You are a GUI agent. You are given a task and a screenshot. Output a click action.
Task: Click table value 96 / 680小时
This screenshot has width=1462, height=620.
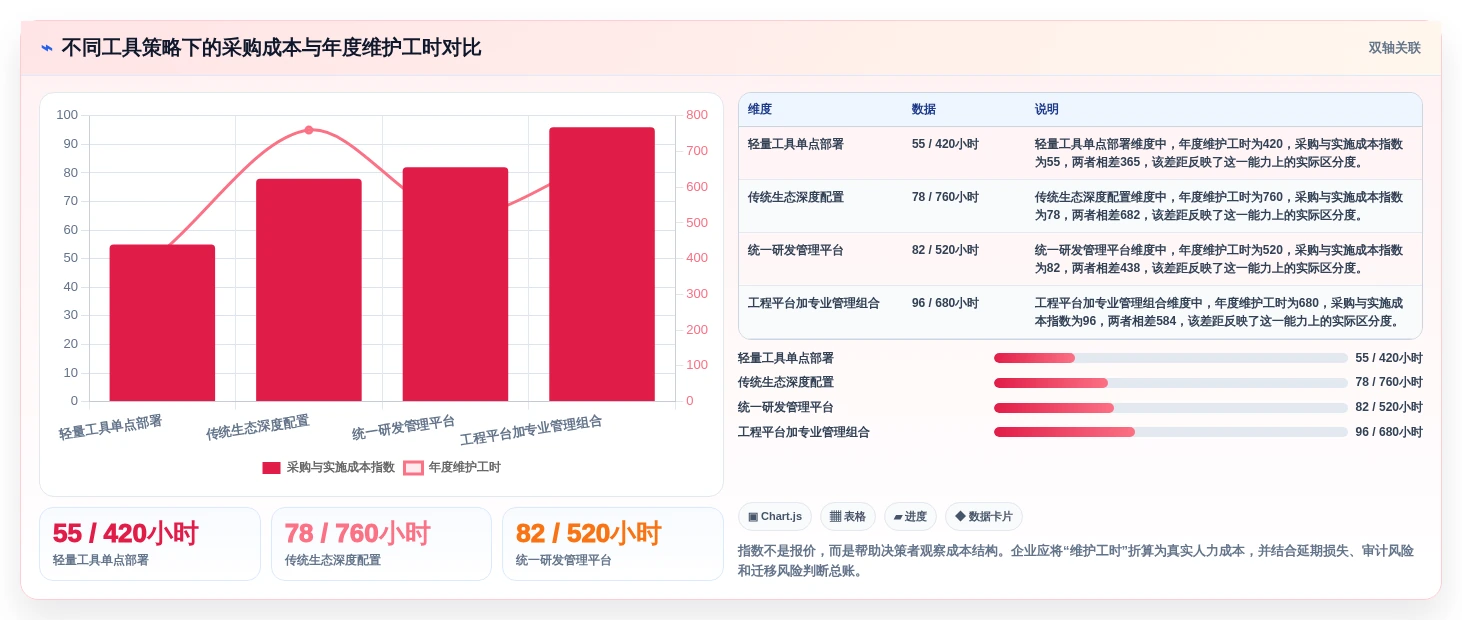tap(945, 303)
